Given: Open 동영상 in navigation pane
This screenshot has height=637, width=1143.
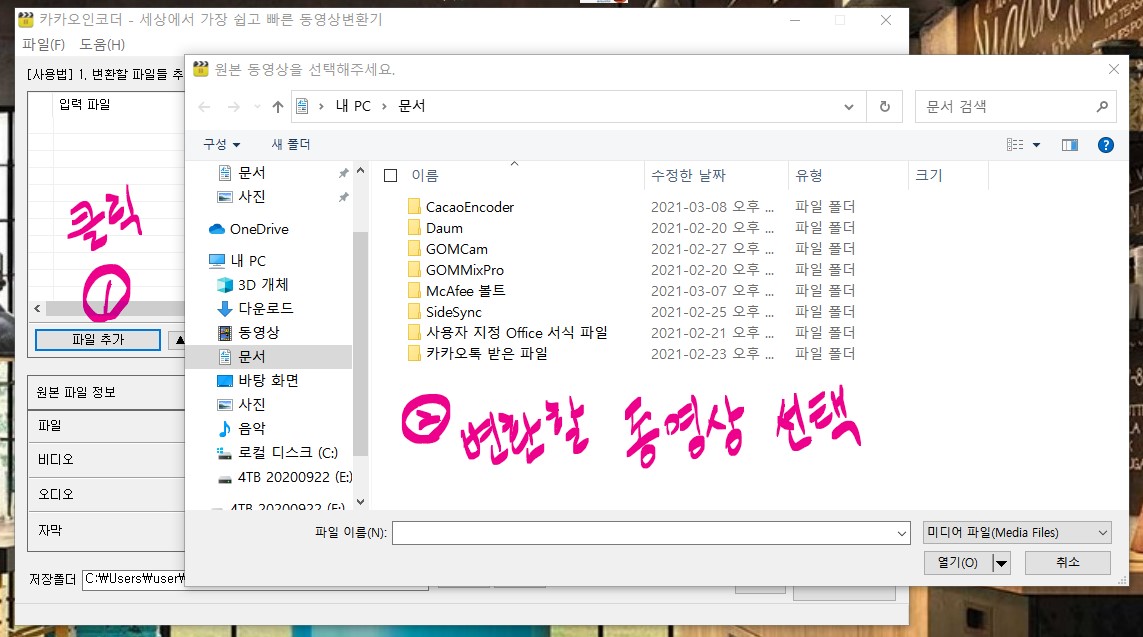Looking at the screenshot, I should [259, 332].
